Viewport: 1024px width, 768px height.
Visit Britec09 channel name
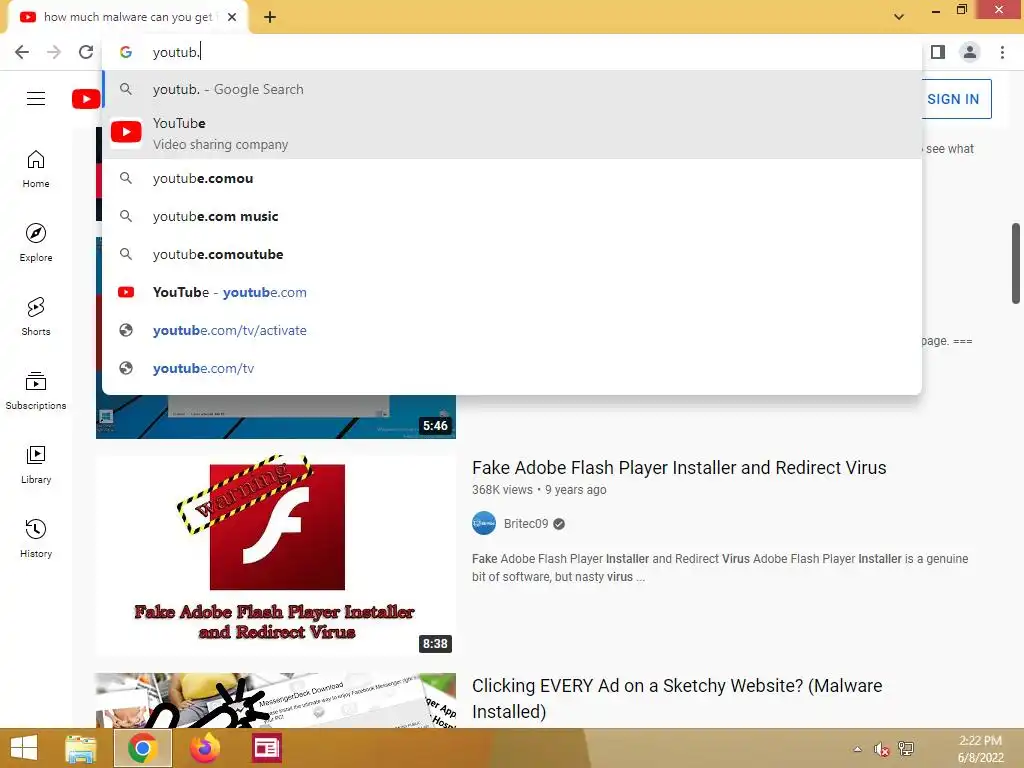click(x=526, y=524)
